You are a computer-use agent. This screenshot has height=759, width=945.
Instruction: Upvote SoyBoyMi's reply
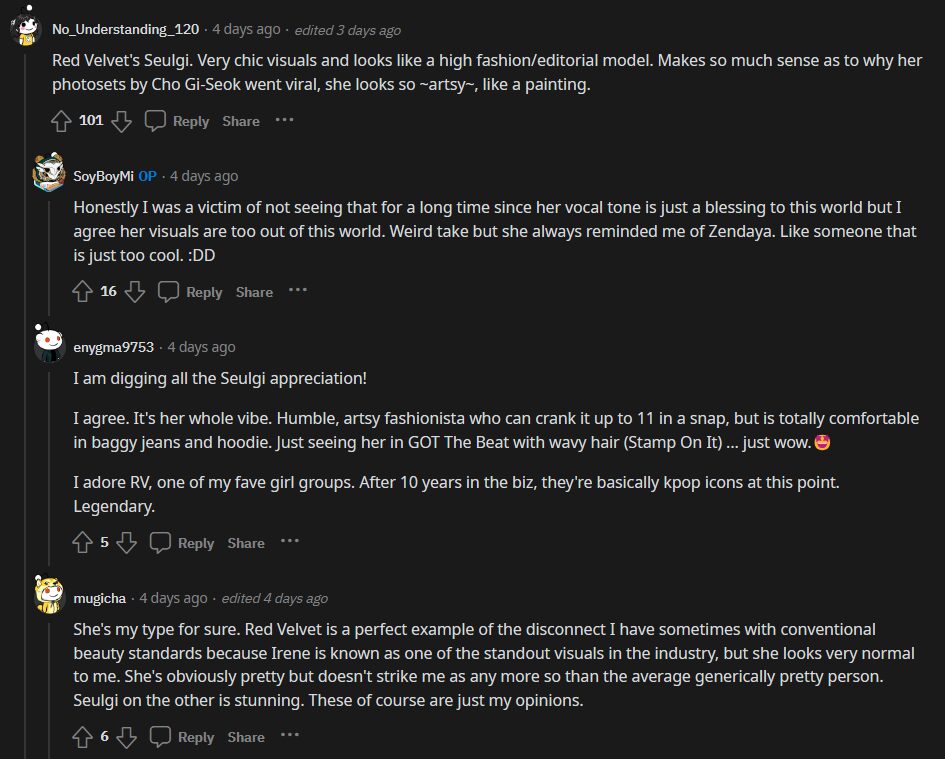tap(83, 292)
